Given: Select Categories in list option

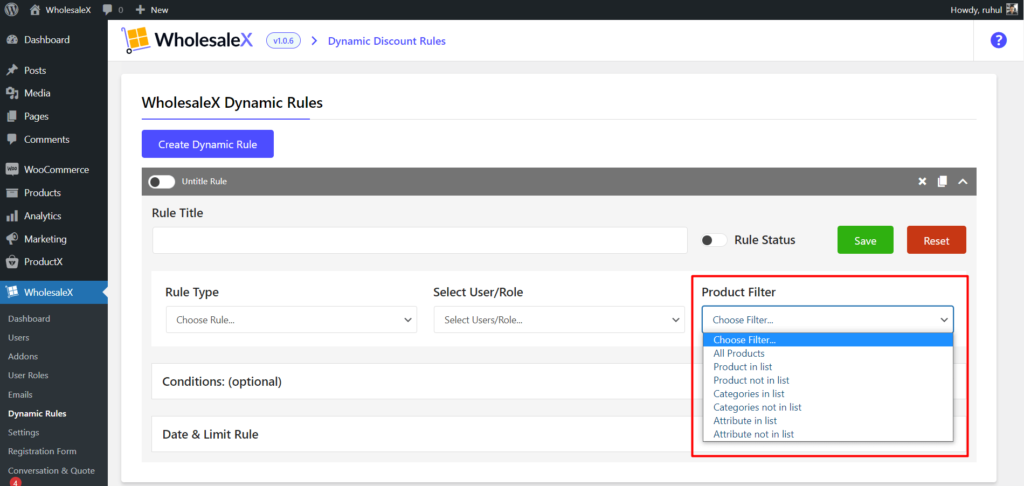Looking at the screenshot, I should point(827,394).
